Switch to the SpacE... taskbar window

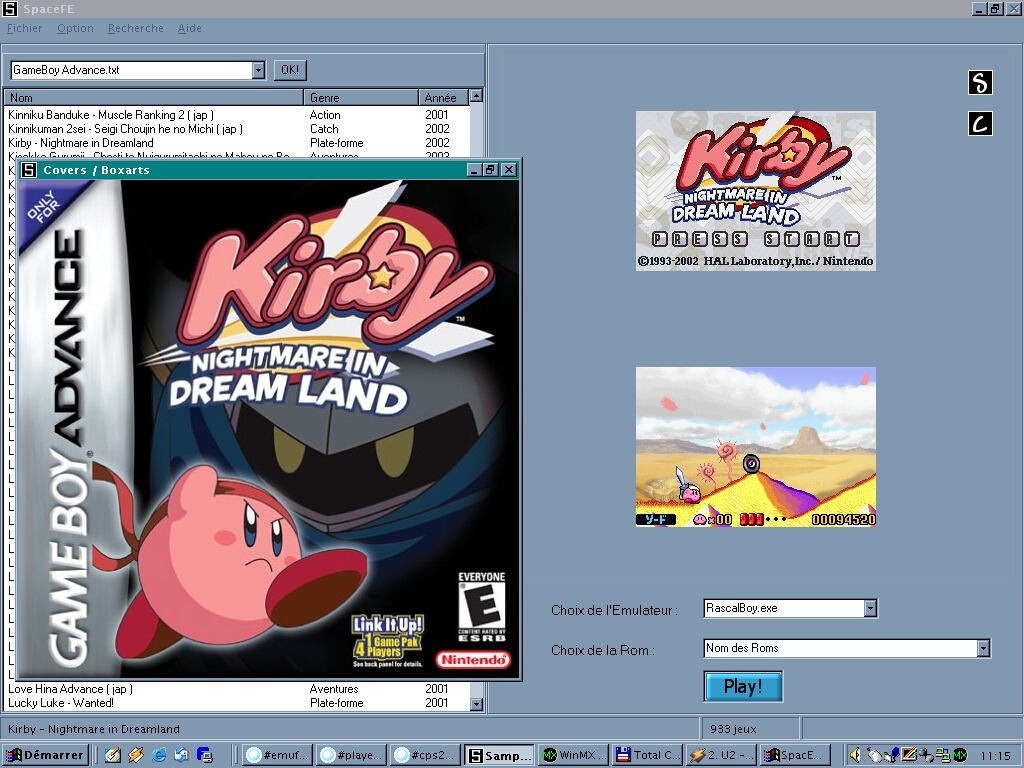(795, 755)
